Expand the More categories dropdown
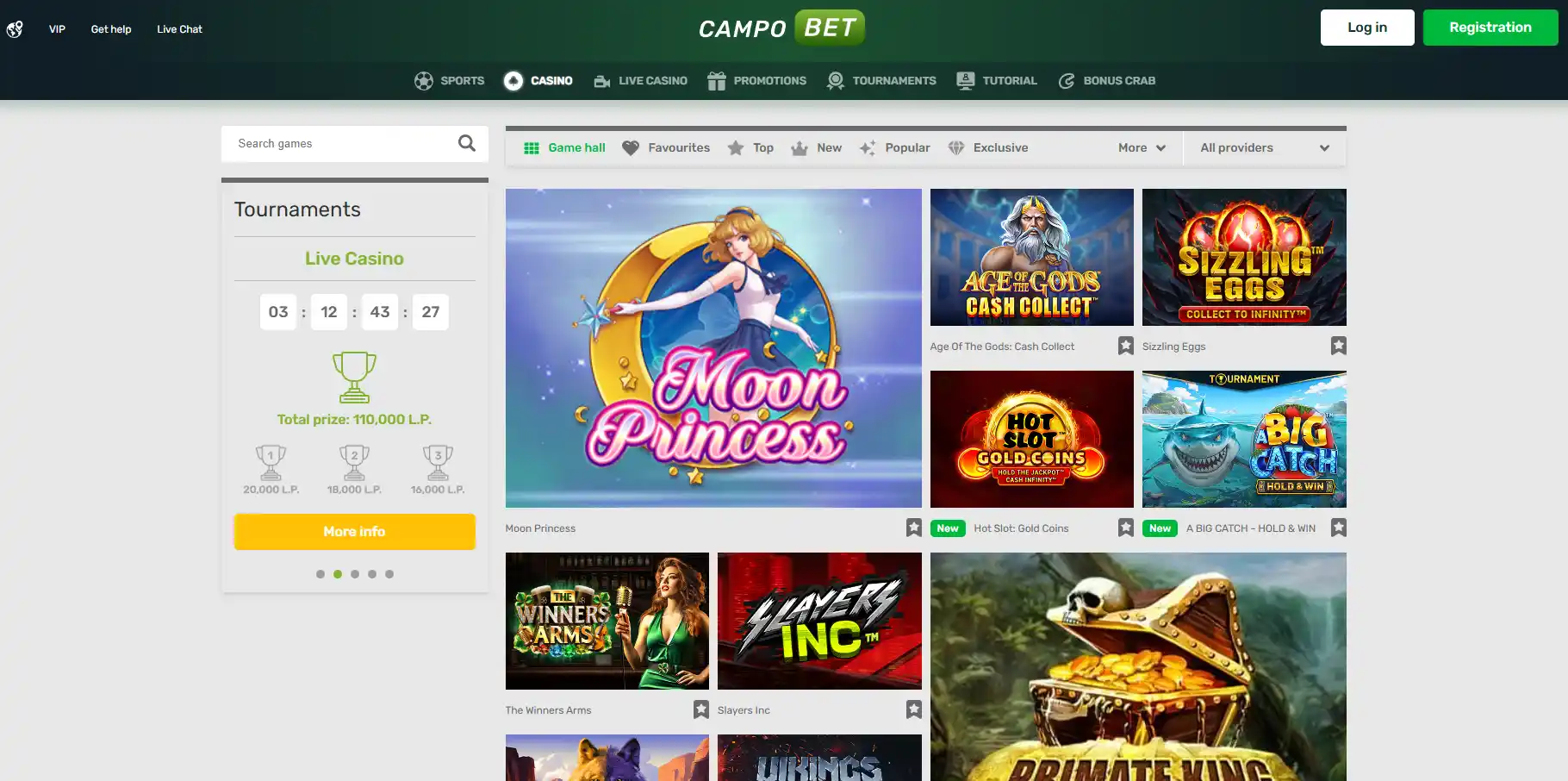Image resolution: width=1568 pixels, height=781 pixels. 1142,148
